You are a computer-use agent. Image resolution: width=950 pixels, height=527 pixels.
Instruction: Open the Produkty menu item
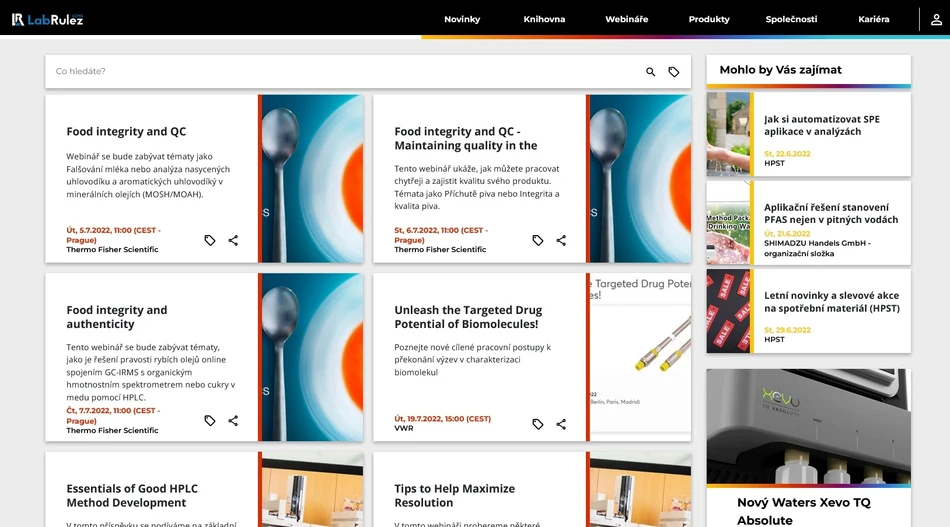(709, 19)
